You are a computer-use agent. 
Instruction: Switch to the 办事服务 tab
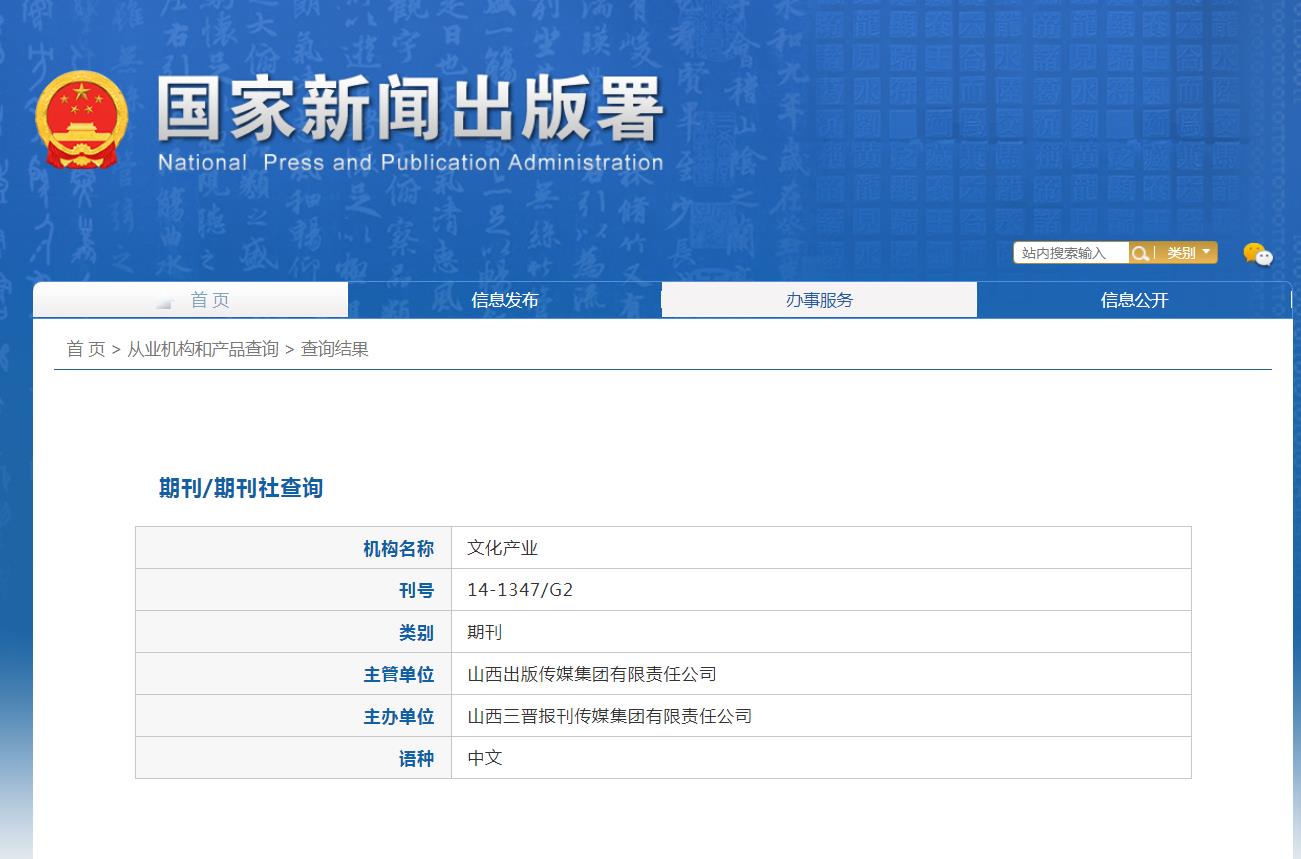818,299
